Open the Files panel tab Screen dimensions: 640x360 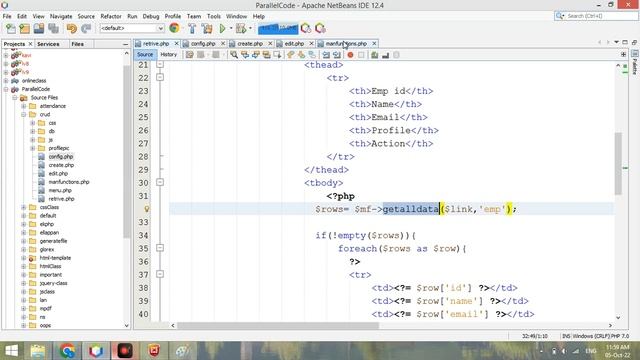[x=78, y=44]
